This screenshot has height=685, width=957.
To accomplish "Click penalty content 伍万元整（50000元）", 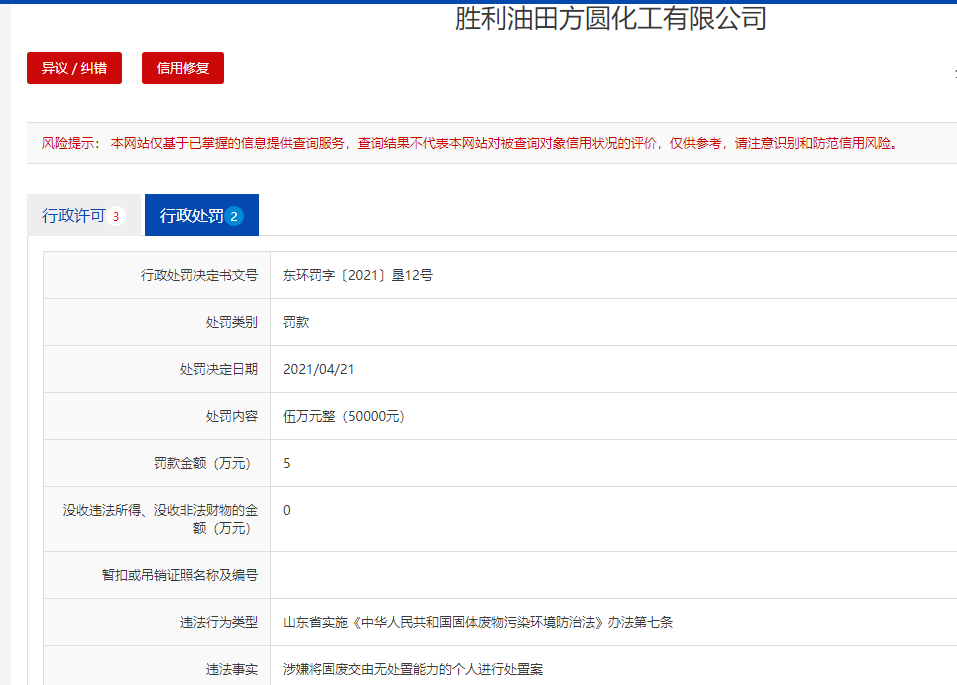I will [x=344, y=416].
